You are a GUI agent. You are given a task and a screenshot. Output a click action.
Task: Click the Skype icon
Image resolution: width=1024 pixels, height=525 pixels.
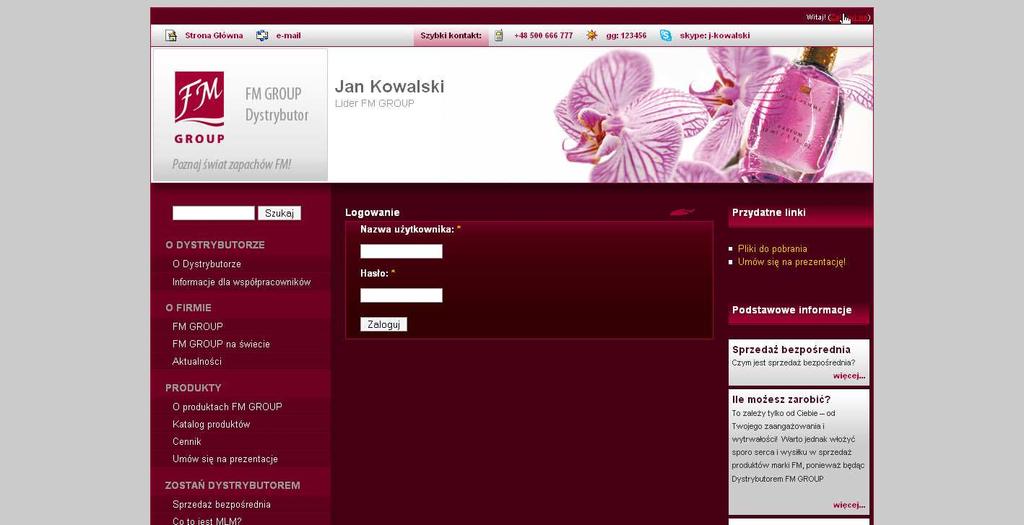click(665, 35)
